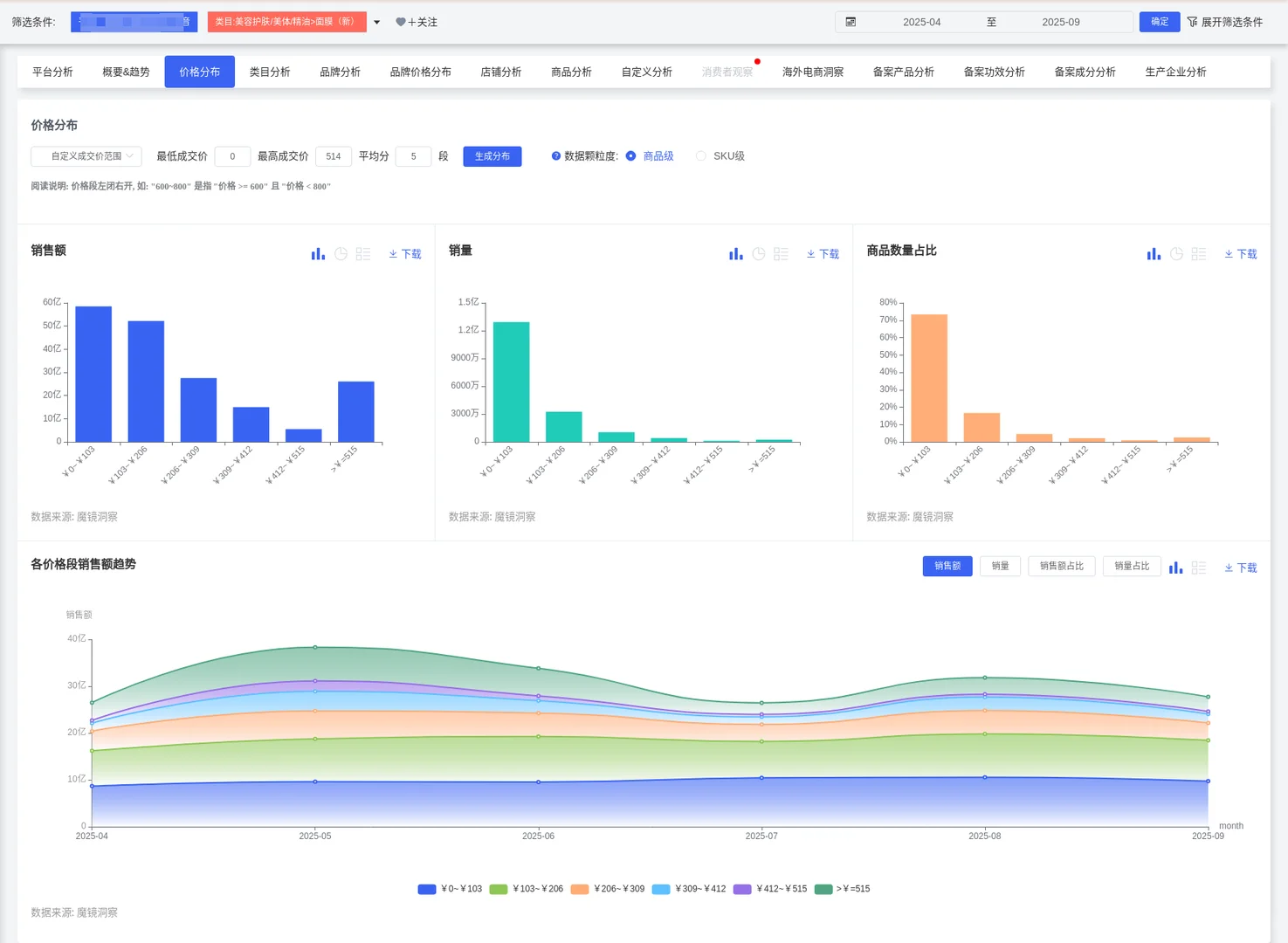Image resolution: width=1288 pixels, height=943 pixels.
Task: Switch 销售额 chart to pie view
Action: point(341,254)
